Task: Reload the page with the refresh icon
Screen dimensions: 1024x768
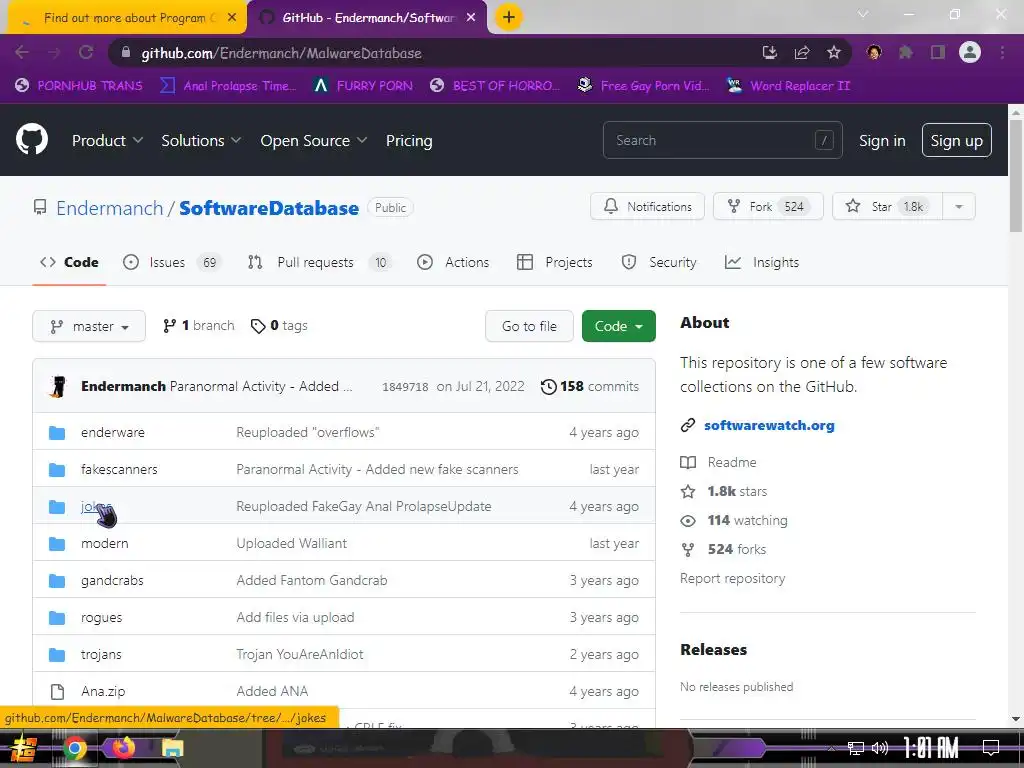Action: click(86, 52)
